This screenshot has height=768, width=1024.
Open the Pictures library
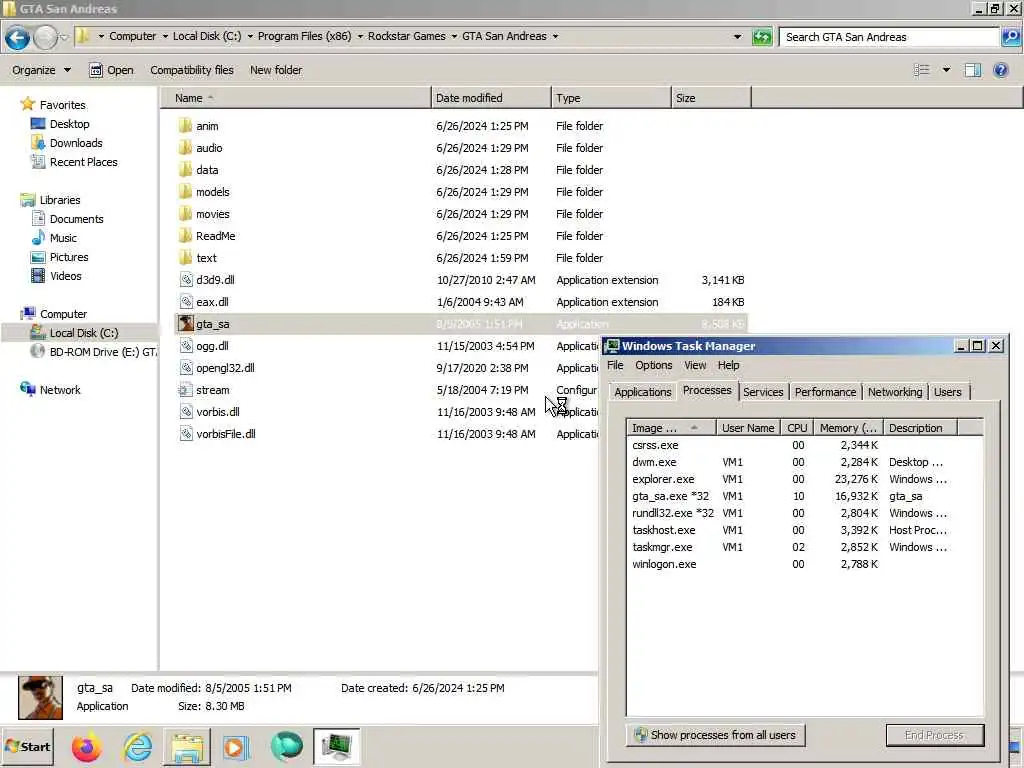pyautogui.click(x=59, y=257)
